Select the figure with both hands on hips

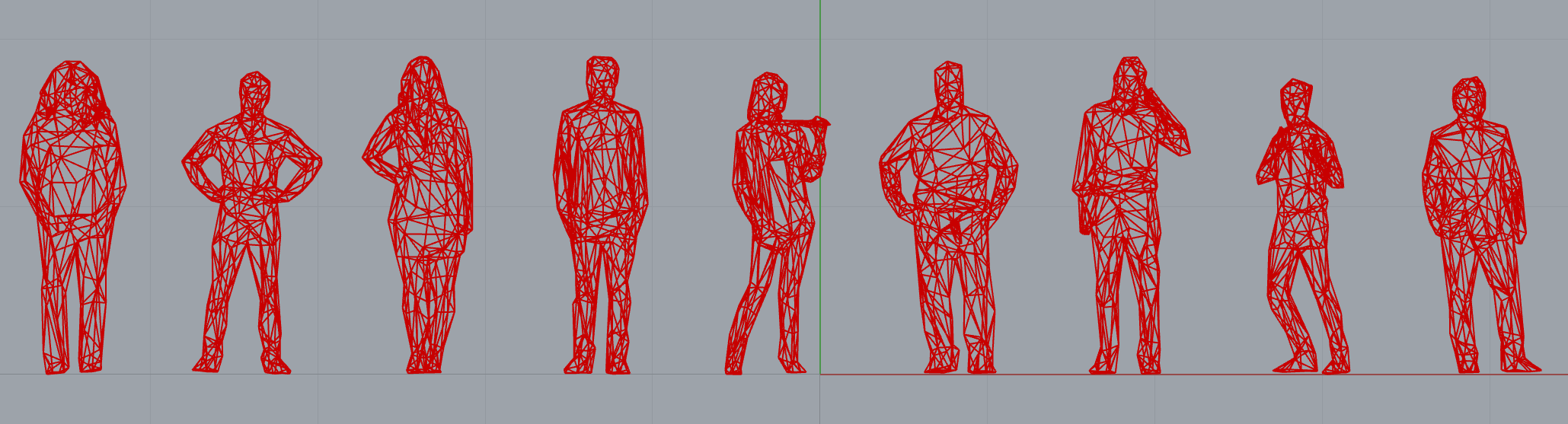[251, 222]
